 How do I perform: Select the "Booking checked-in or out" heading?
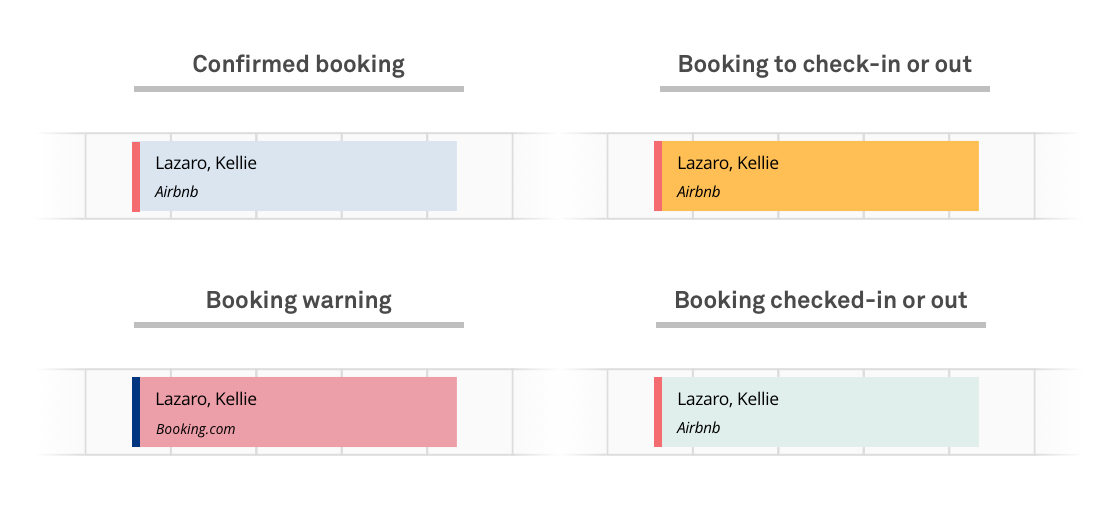(x=820, y=300)
